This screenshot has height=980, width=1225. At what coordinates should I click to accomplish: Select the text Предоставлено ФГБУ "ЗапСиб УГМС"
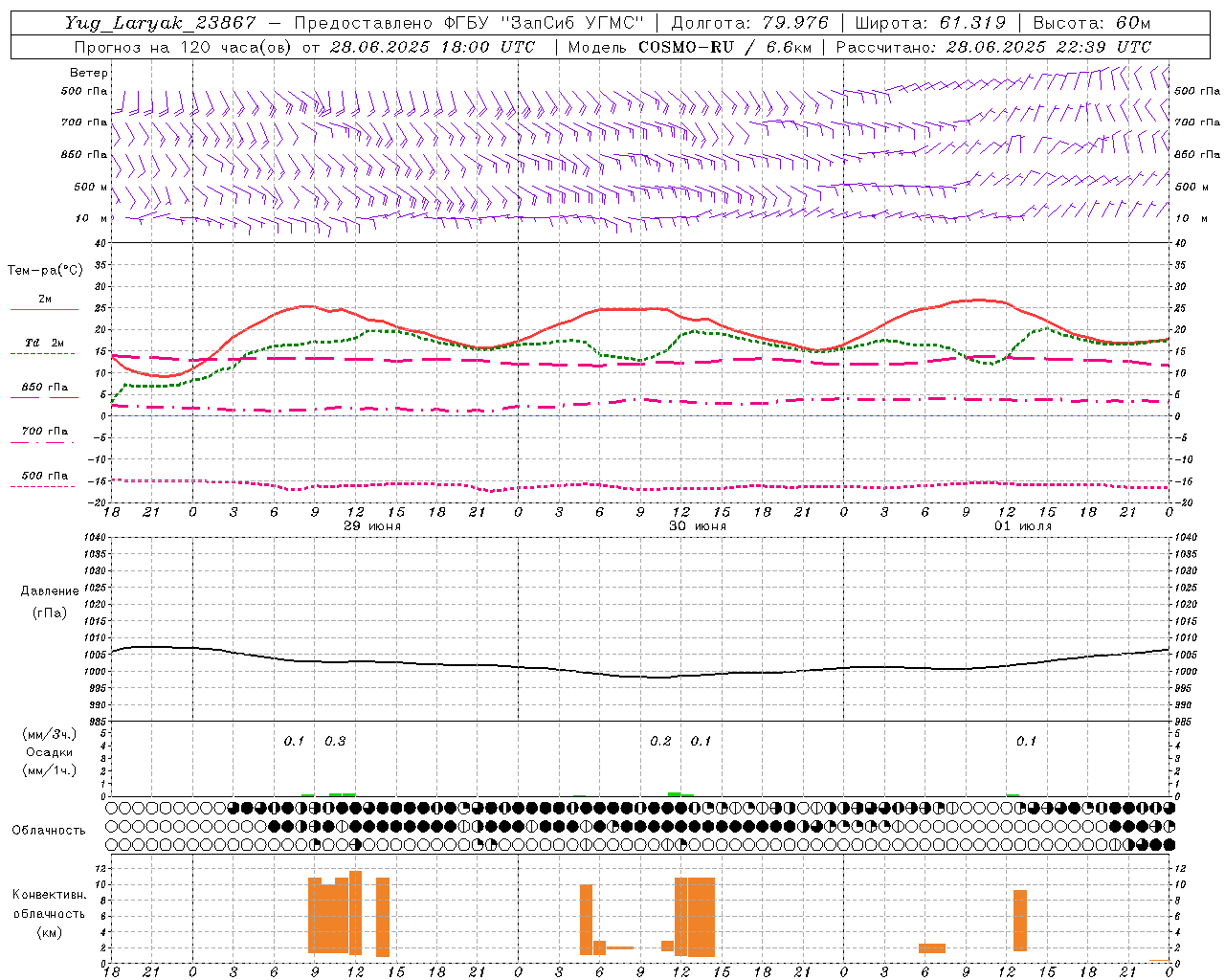point(469,23)
